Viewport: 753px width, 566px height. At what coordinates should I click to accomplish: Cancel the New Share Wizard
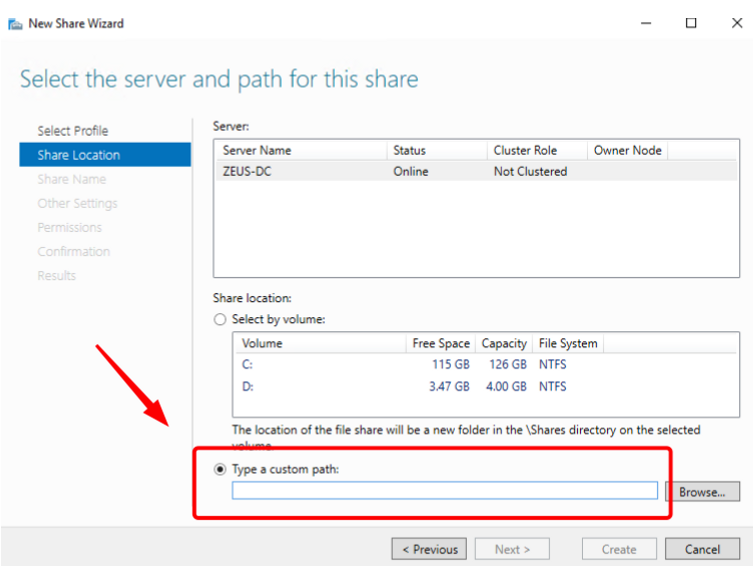coord(702,549)
